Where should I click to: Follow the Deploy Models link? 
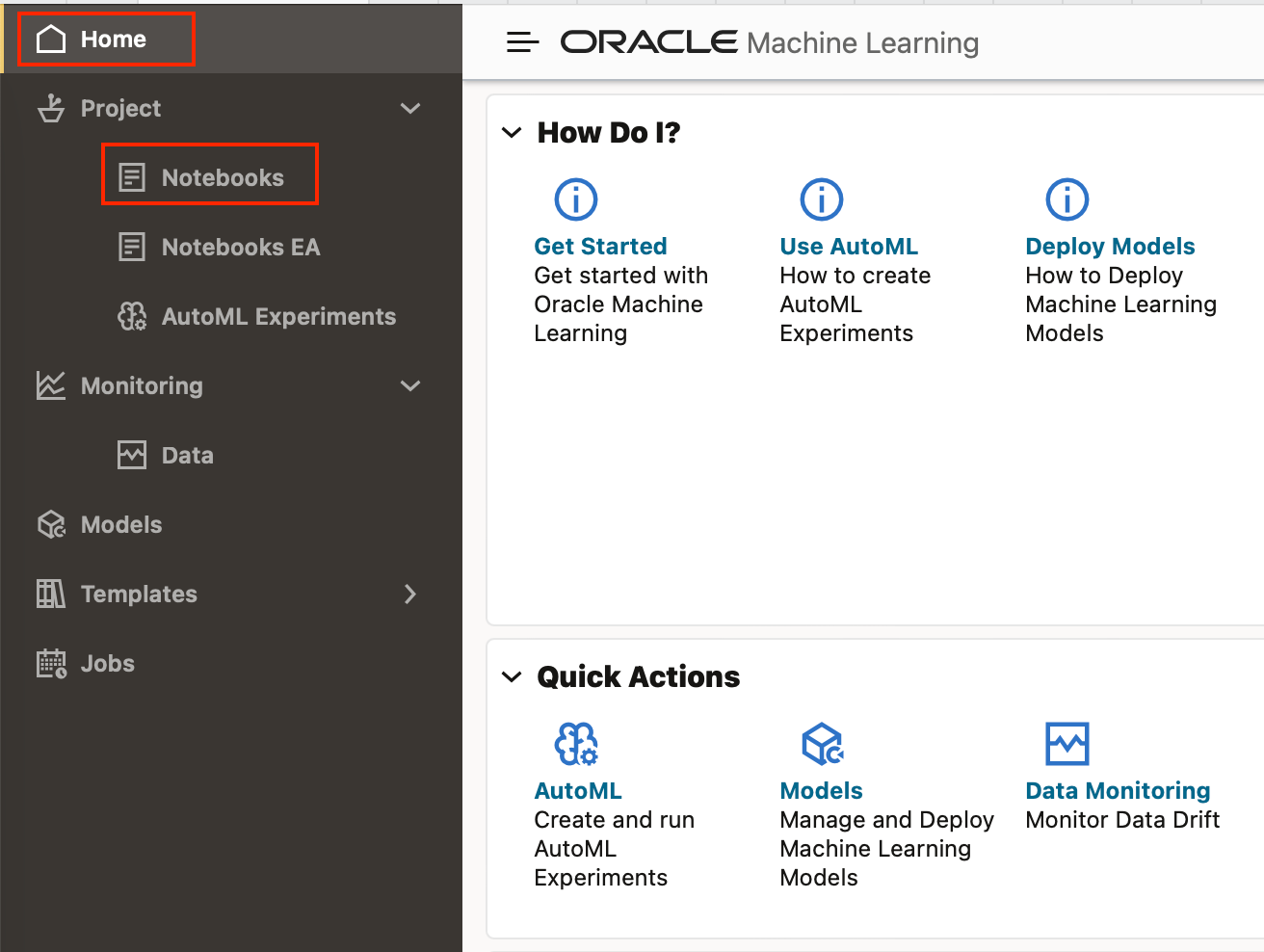point(1110,247)
